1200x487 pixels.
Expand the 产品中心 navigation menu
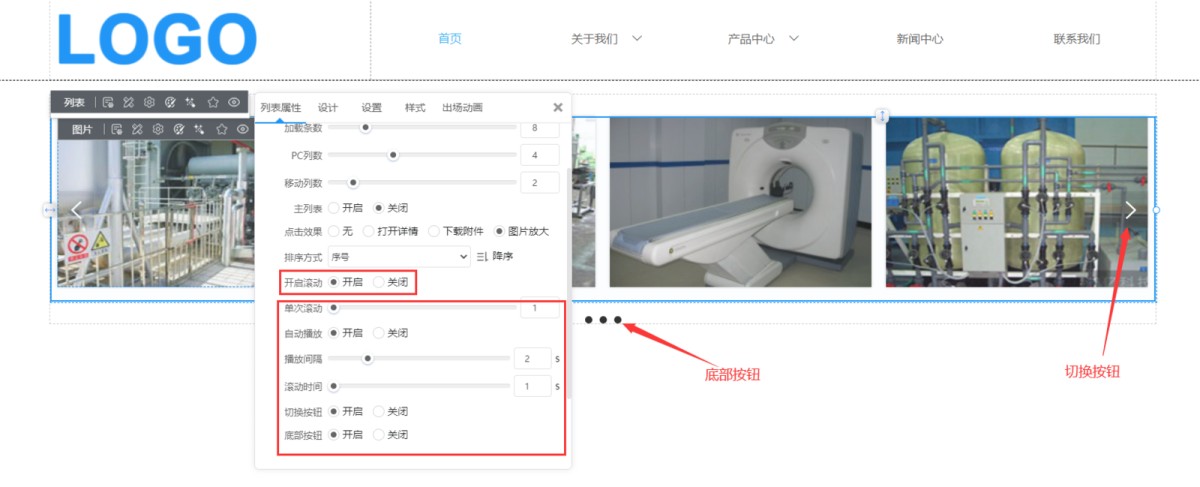pyautogui.click(x=763, y=39)
